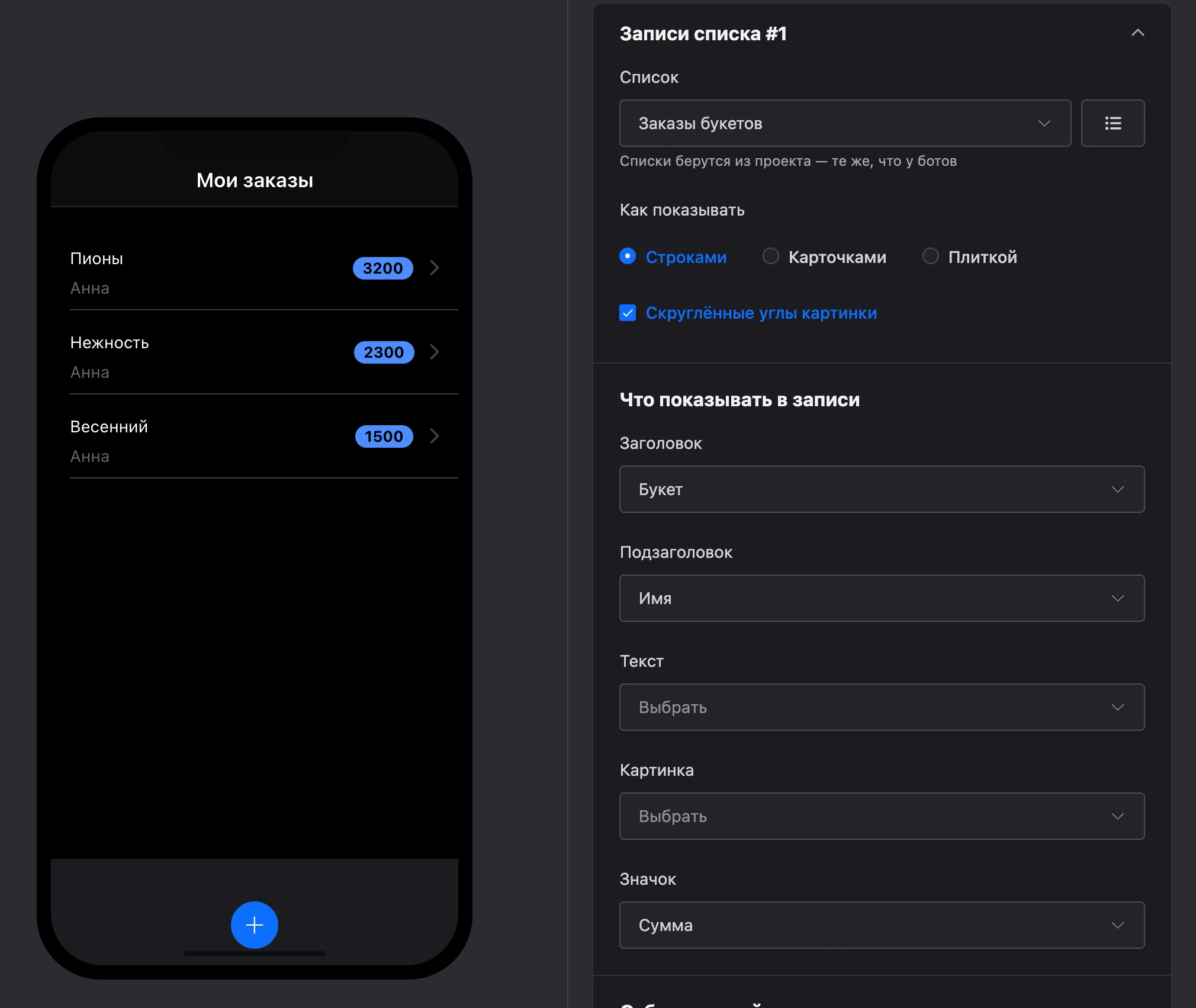Click the Анна subtitle under Весенний
The image size is (1196, 1008).
coord(89,457)
